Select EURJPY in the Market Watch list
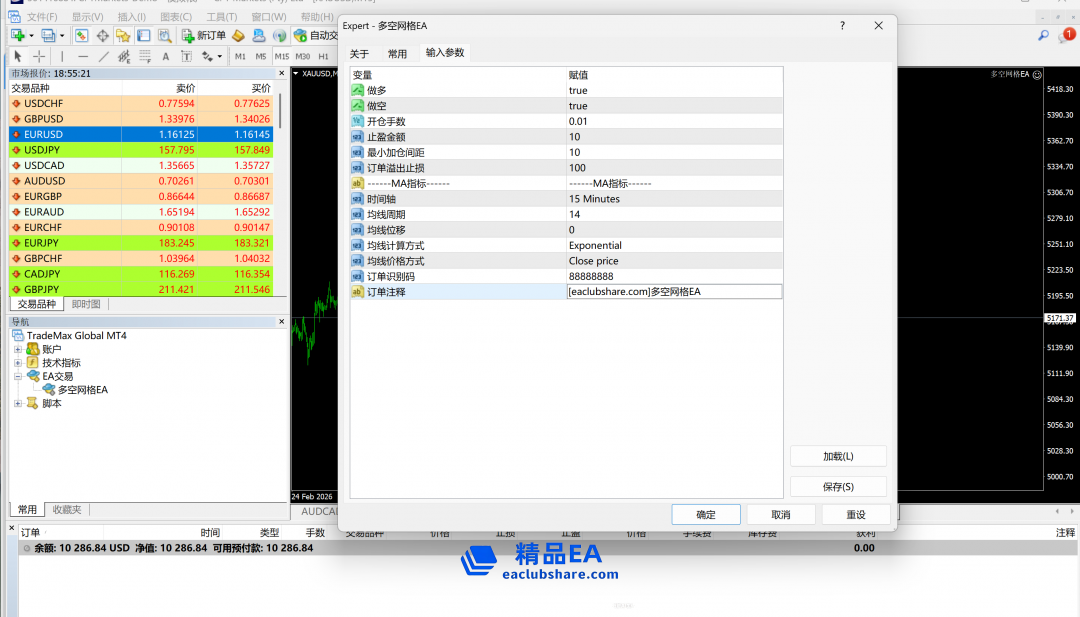The width and height of the screenshot is (1080, 617). (x=43, y=243)
